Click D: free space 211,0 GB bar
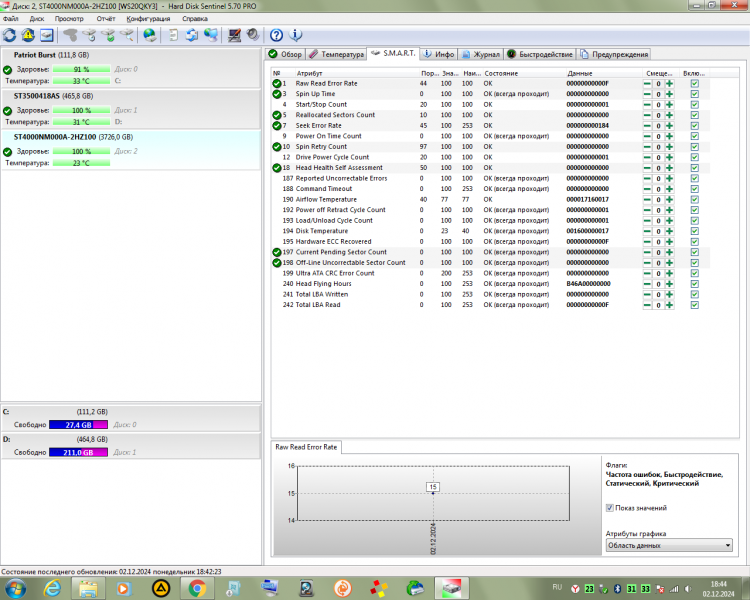This screenshot has height=600, width=750. point(78,453)
